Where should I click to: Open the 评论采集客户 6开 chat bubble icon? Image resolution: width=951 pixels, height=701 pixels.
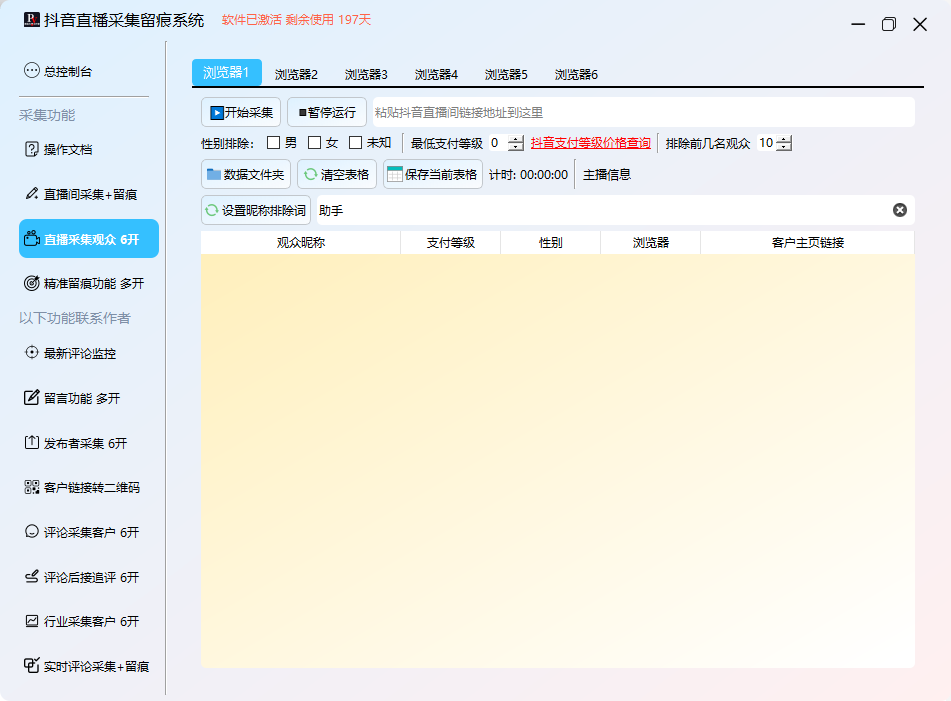(x=32, y=532)
